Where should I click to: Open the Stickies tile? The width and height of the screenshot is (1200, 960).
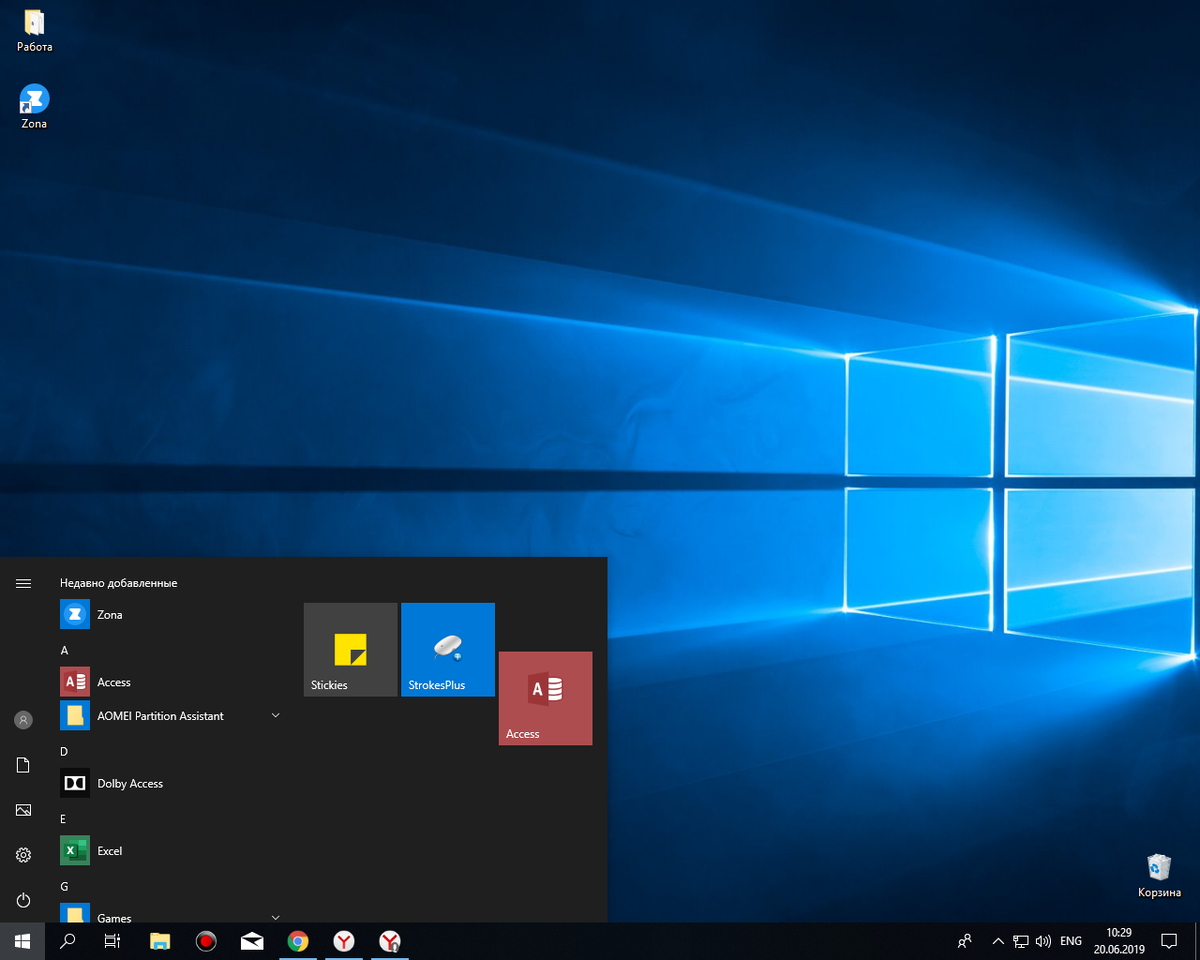(350, 650)
